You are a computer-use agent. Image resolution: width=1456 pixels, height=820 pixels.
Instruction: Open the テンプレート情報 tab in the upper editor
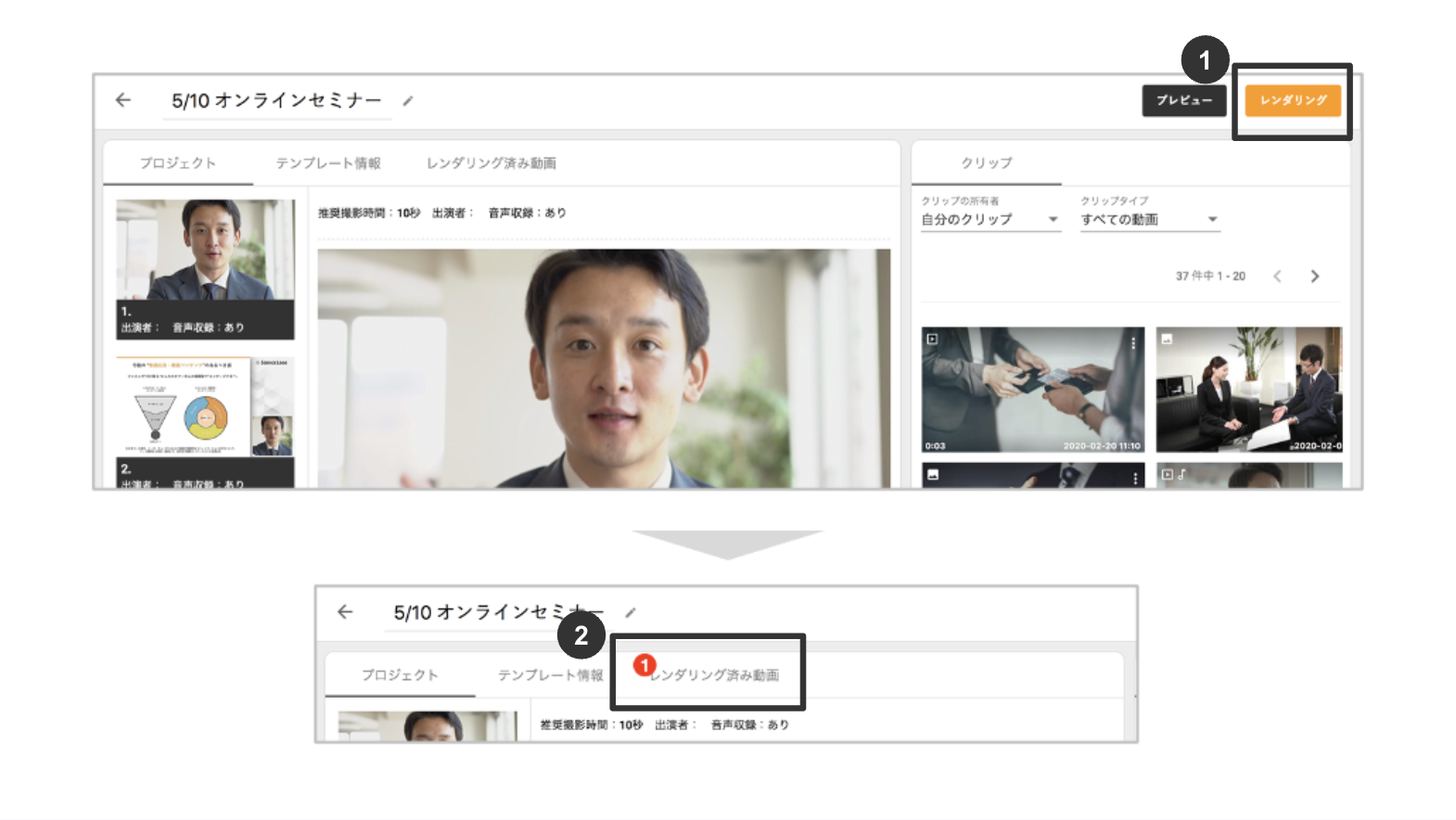coord(328,163)
